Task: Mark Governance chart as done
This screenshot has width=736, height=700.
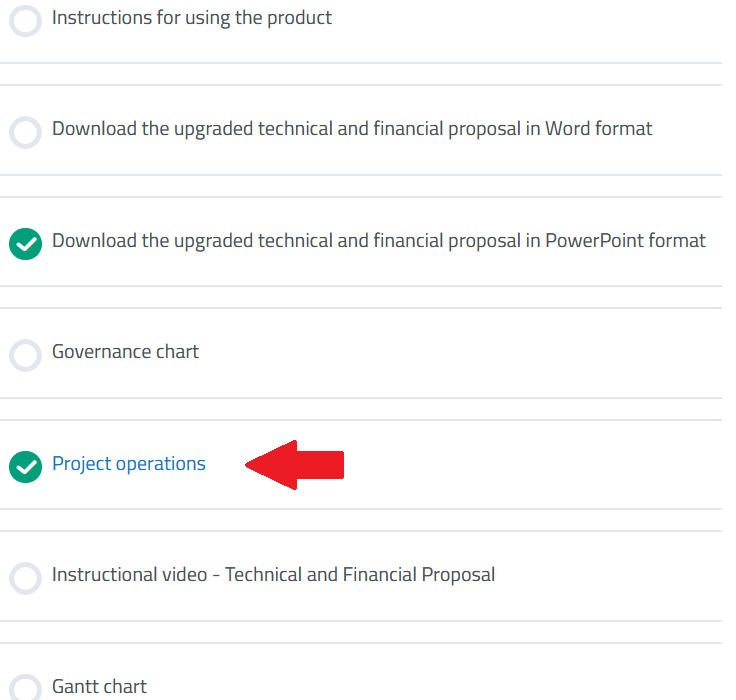Action: point(25,355)
